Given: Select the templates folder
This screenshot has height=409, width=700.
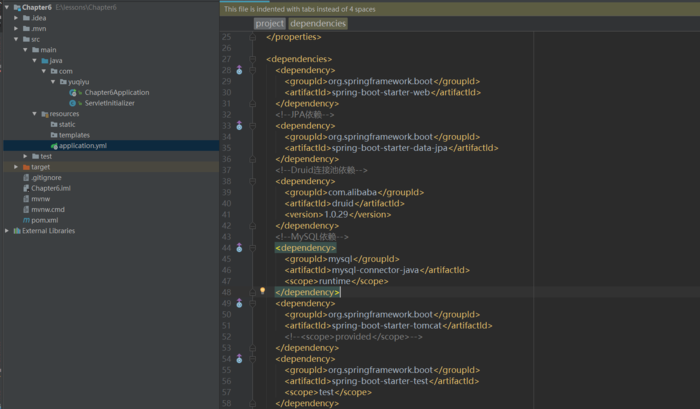Looking at the screenshot, I should pyautogui.click(x=74, y=135).
